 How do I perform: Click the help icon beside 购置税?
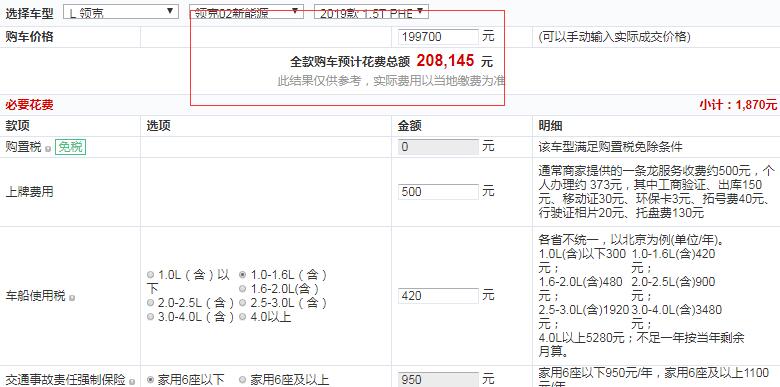(x=48, y=148)
